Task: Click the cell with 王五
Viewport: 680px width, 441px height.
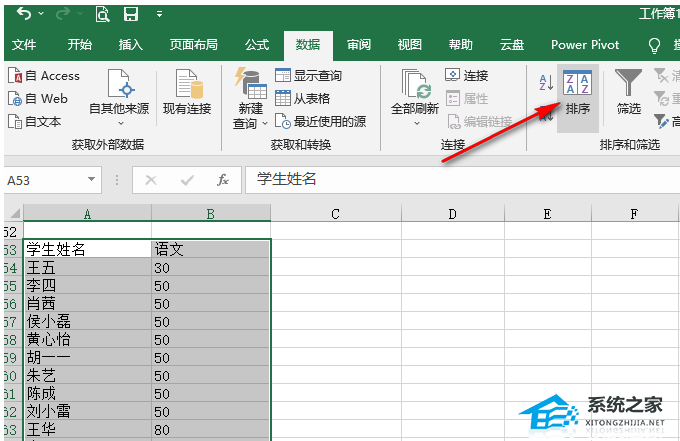Action: click(87, 268)
